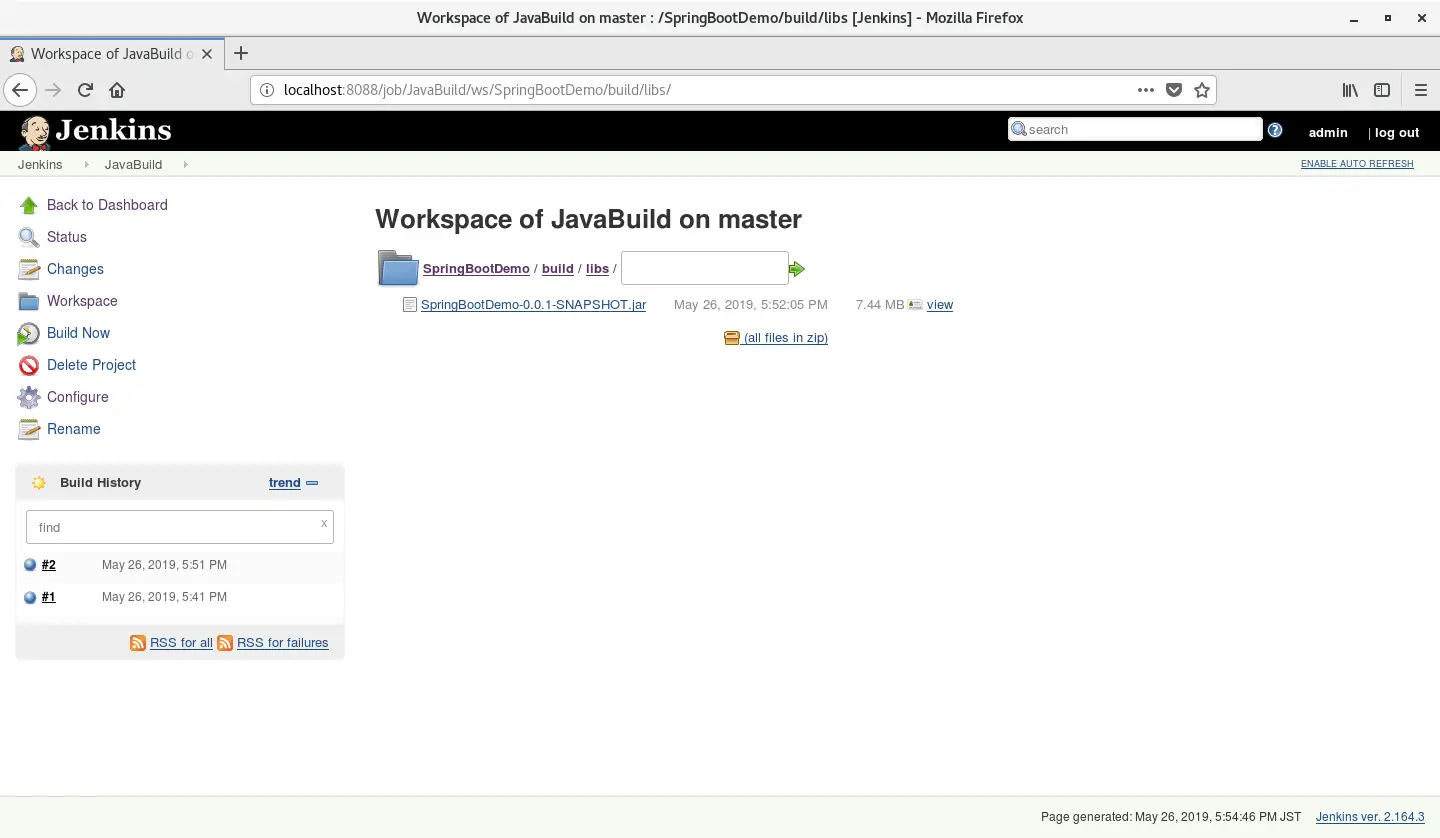Click the trend link in Build History
1440x838 pixels.
(285, 483)
